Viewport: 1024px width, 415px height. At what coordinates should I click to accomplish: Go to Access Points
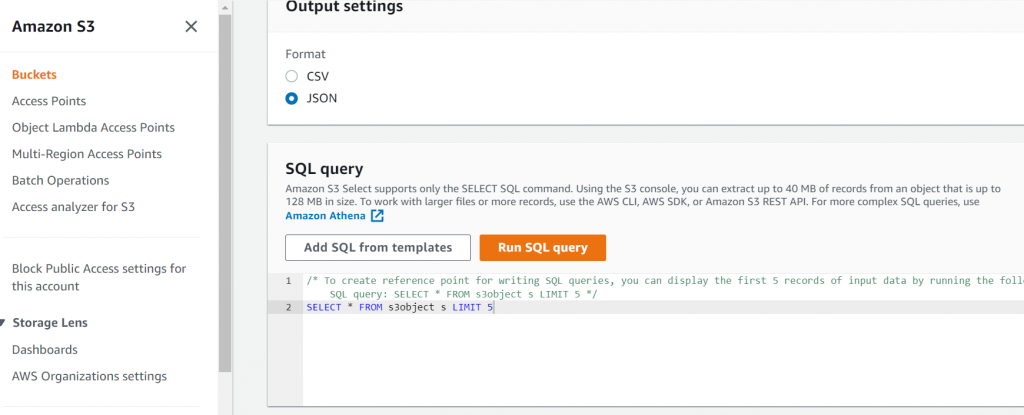click(49, 101)
